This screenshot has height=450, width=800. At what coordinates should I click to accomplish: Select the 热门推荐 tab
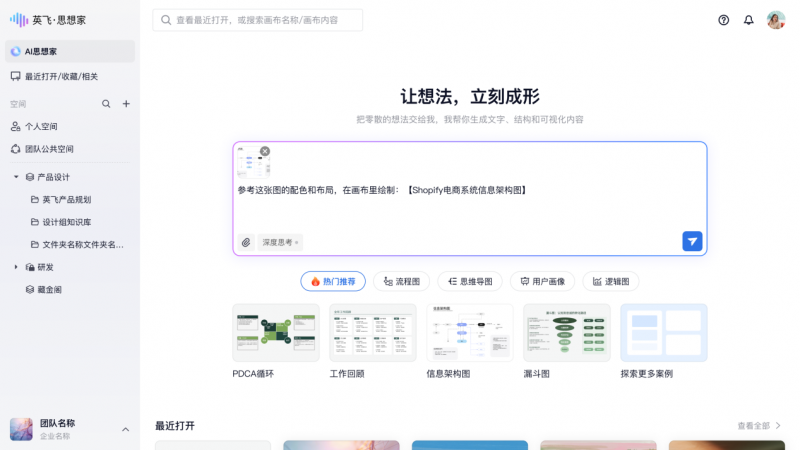(333, 282)
